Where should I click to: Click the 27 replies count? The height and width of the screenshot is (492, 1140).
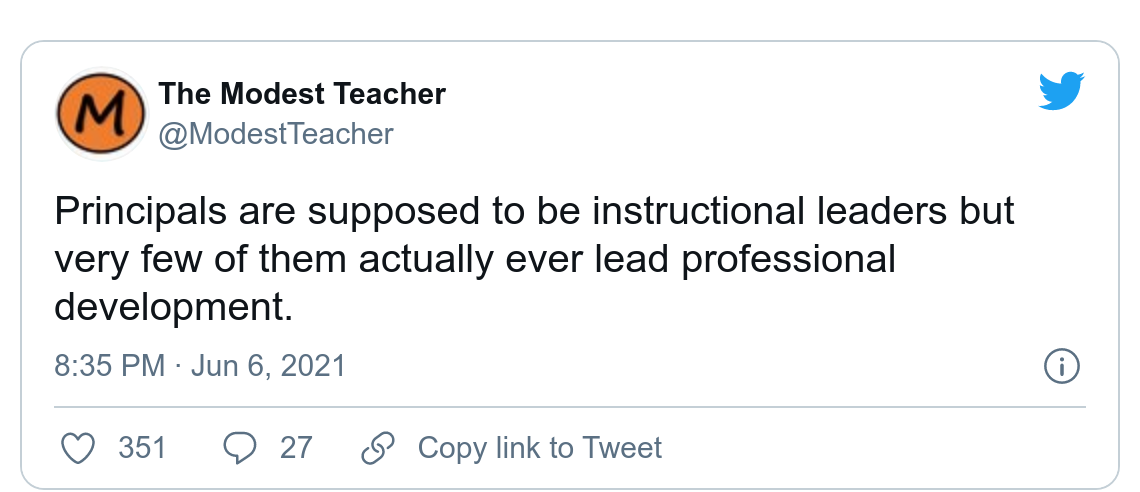click(x=296, y=447)
